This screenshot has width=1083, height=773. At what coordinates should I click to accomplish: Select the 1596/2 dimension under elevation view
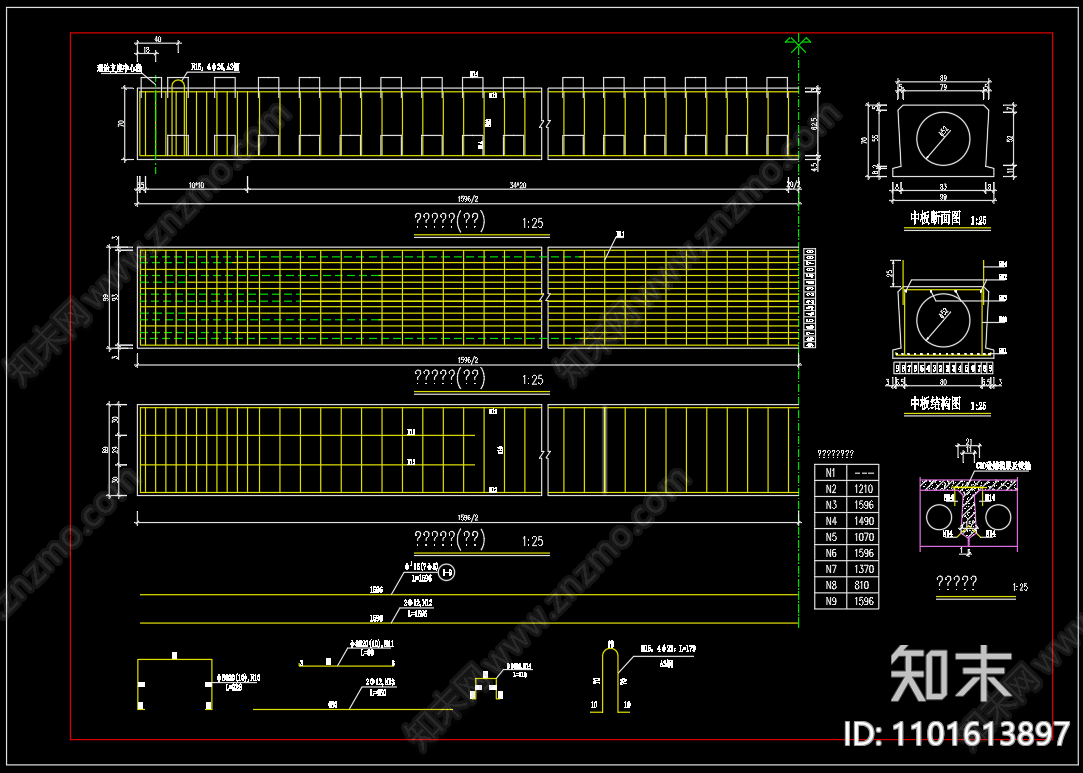coord(468,199)
